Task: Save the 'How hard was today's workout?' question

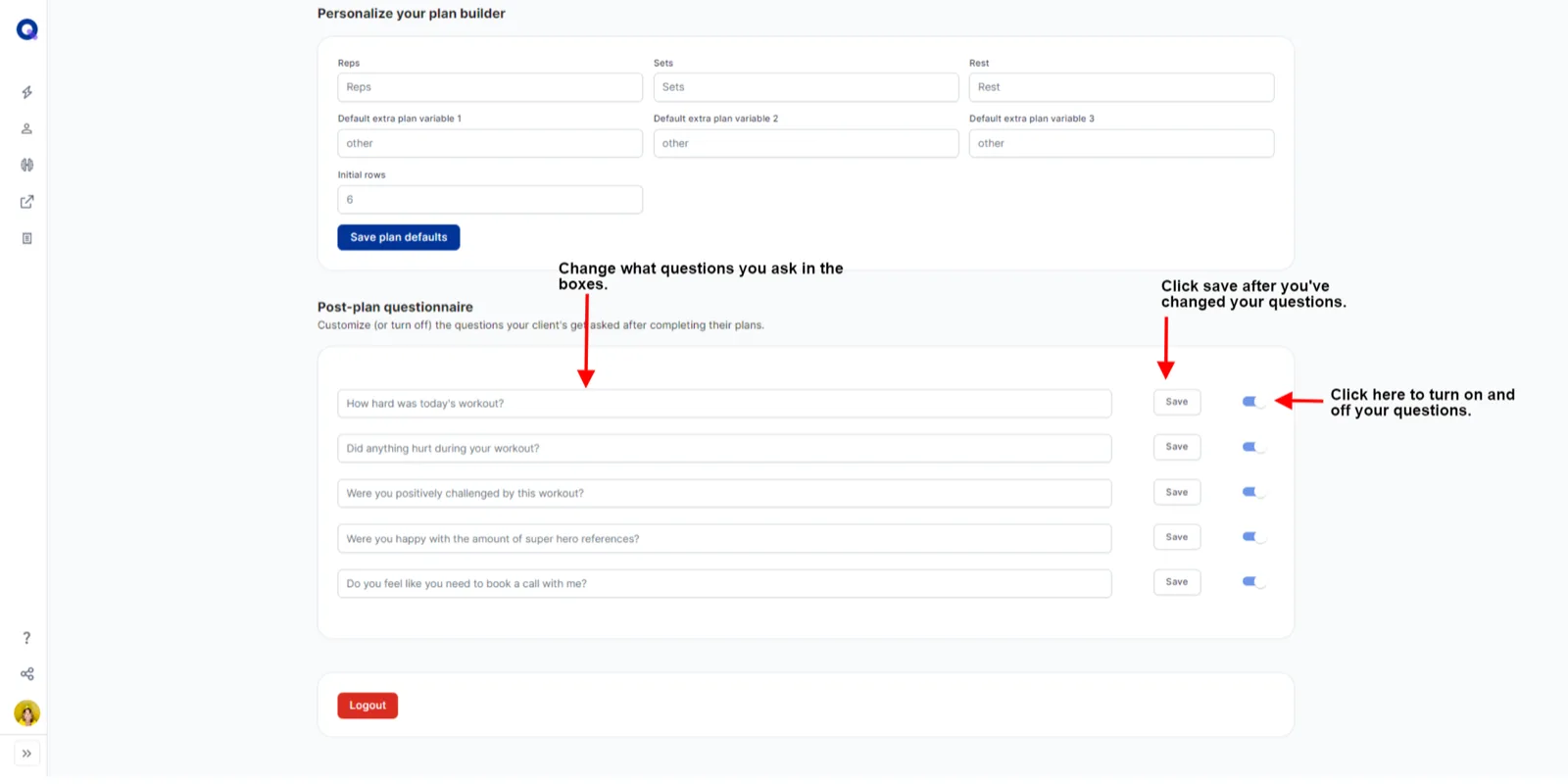Action: tap(1177, 402)
